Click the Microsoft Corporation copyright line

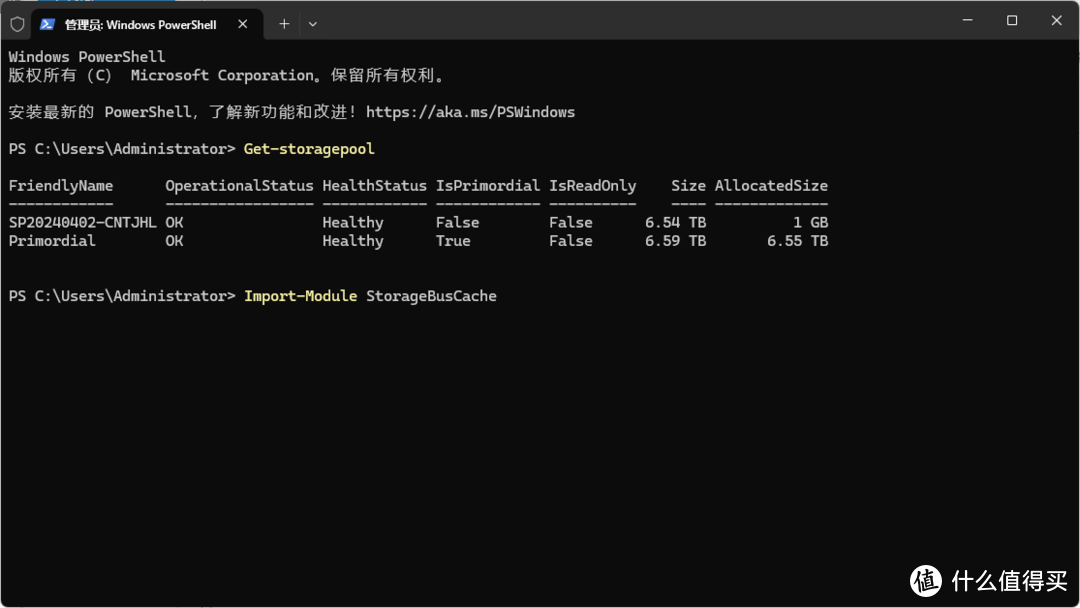pyautogui.click(x=227, y=76)
